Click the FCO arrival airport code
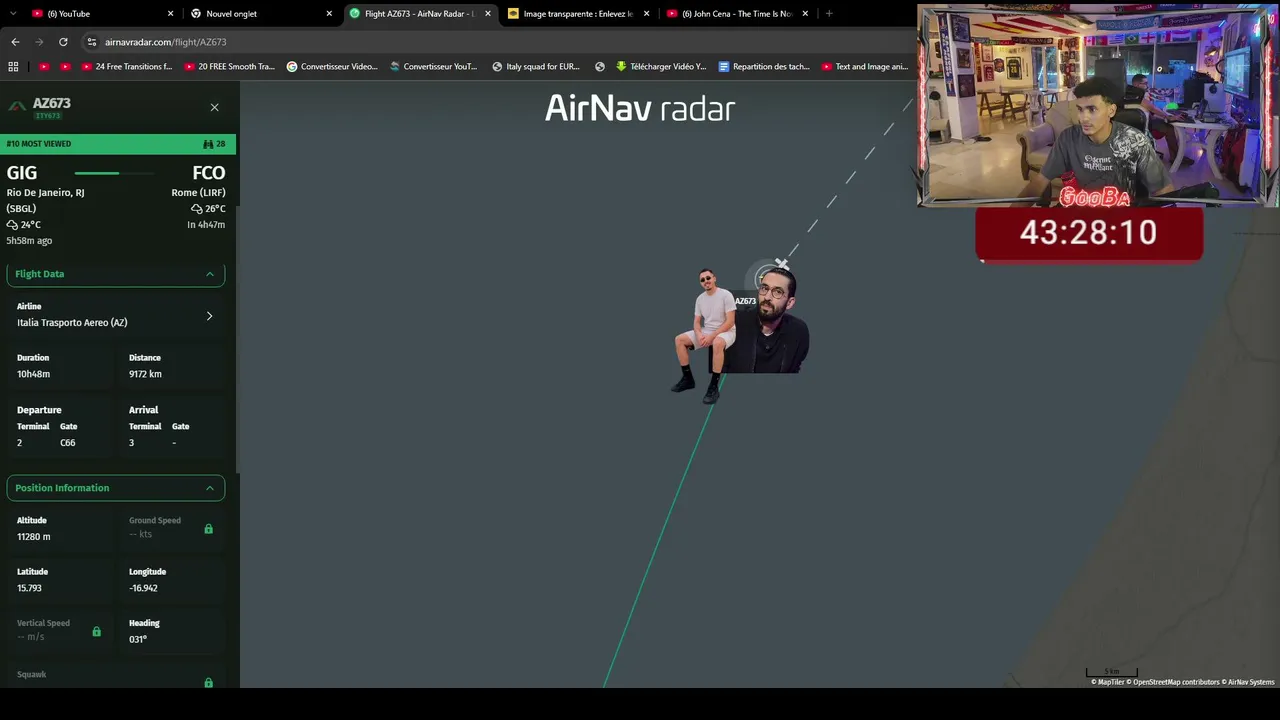Image resolution: width=1280 pixels, height=720 pixels. coord(209,173)
